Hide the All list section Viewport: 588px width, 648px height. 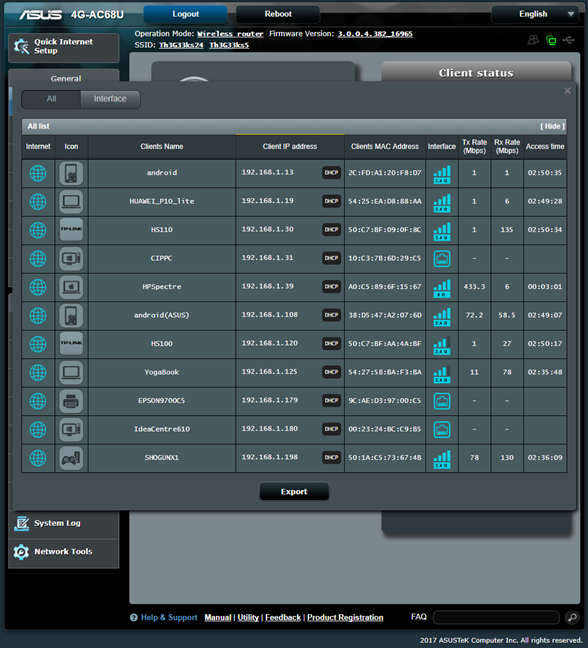pos(552,126)
